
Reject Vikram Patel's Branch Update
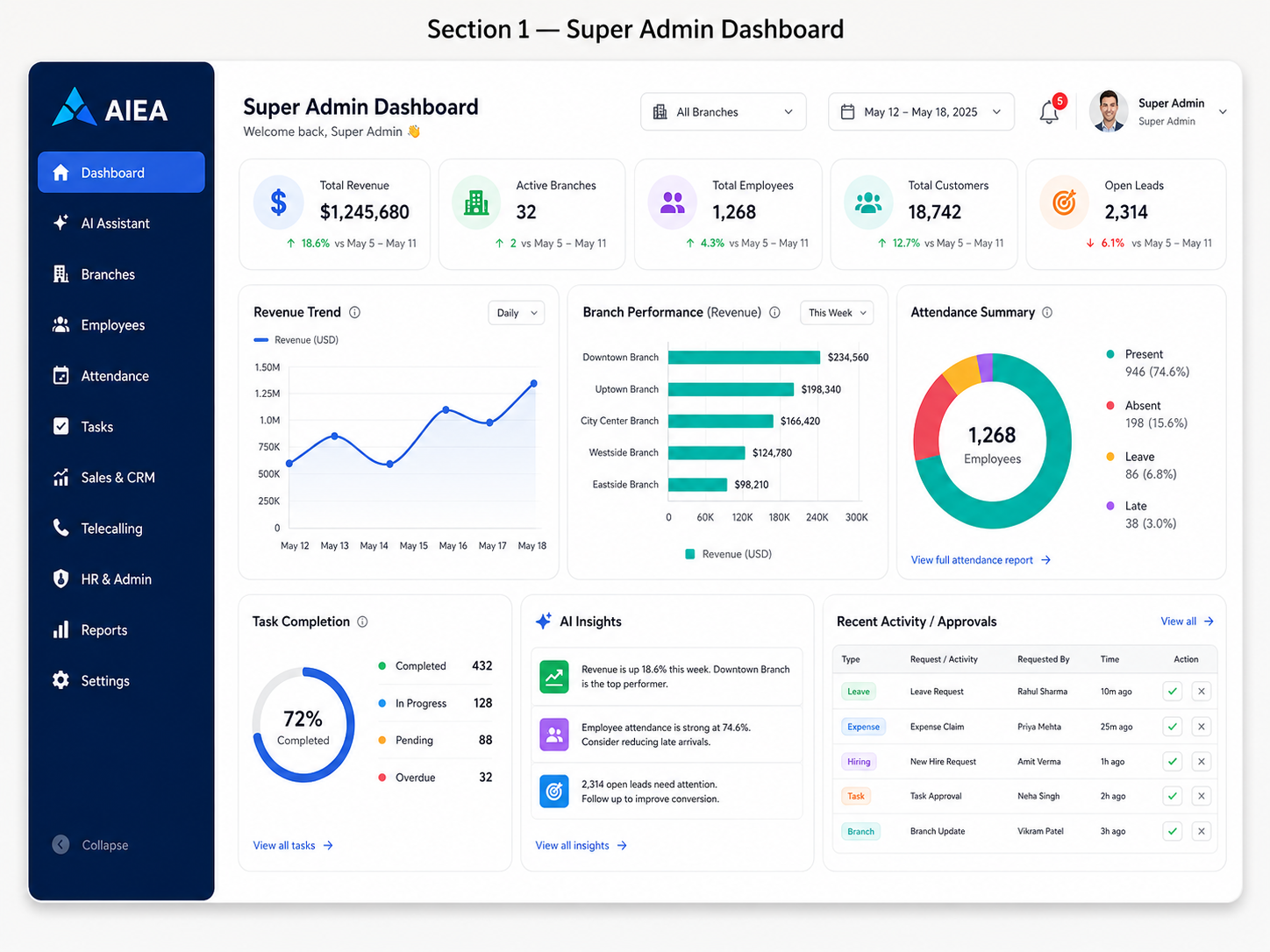pos(1202,831)
